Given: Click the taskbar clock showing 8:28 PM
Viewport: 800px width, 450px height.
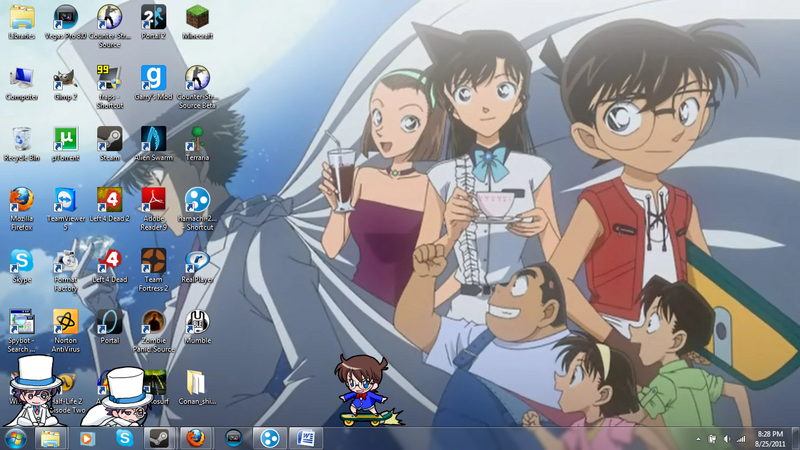Looking at the screenshot, I should (769, 438).
